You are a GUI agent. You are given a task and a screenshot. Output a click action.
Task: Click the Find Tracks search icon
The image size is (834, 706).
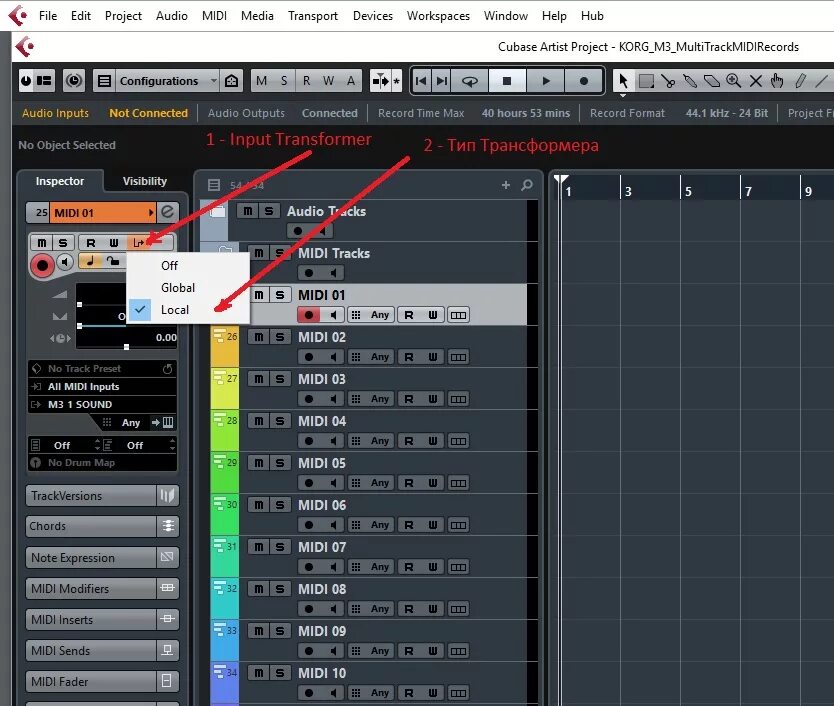[x=527, y=185]
